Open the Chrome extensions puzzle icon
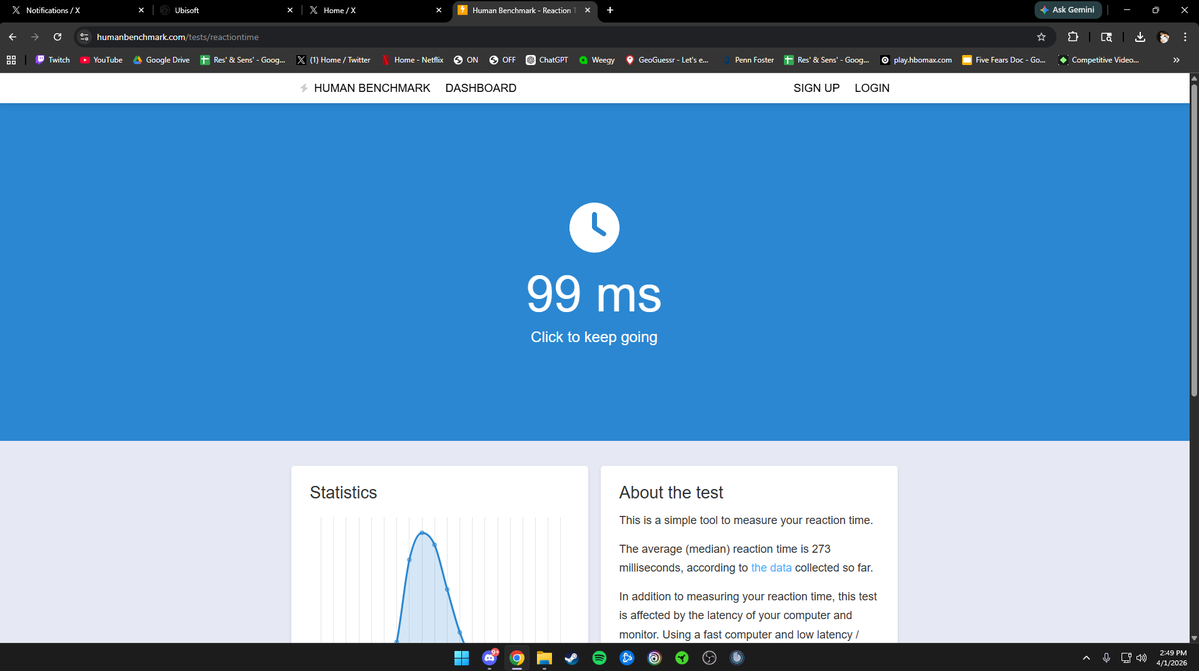The height and width of the screenshot is (671, 1199). point(1073,37)
